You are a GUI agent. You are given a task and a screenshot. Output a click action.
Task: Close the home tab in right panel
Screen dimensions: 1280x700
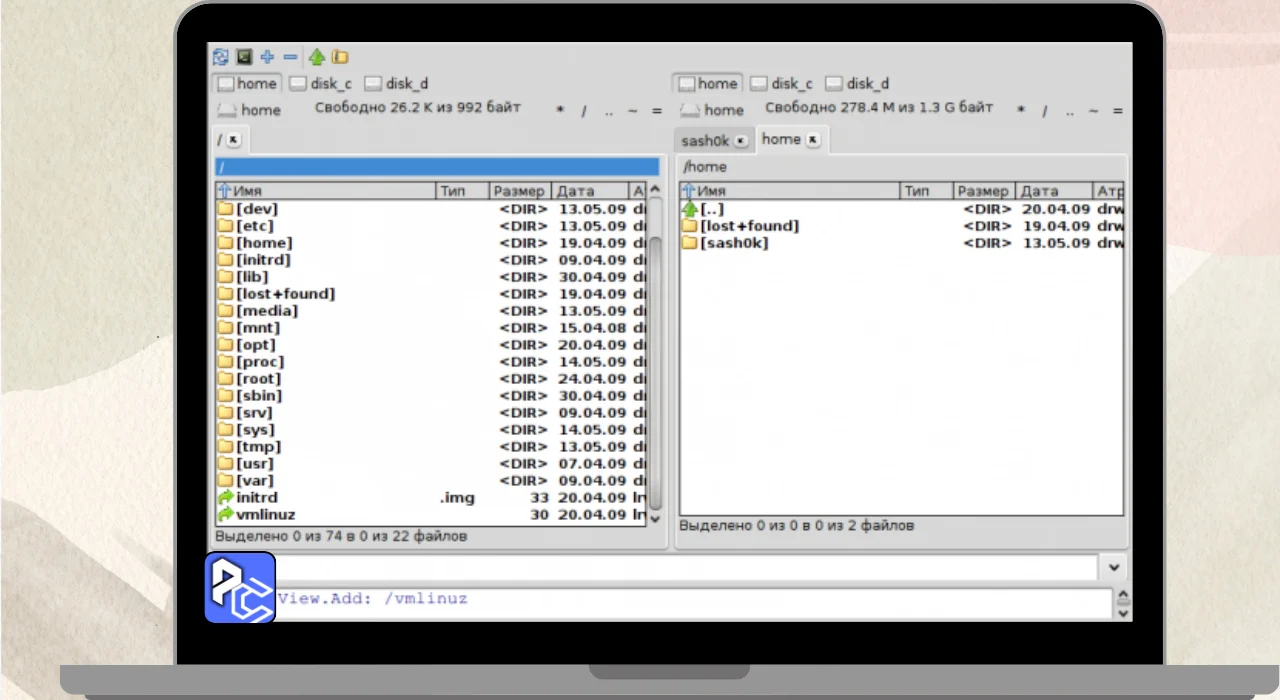[x=812, y=140]
